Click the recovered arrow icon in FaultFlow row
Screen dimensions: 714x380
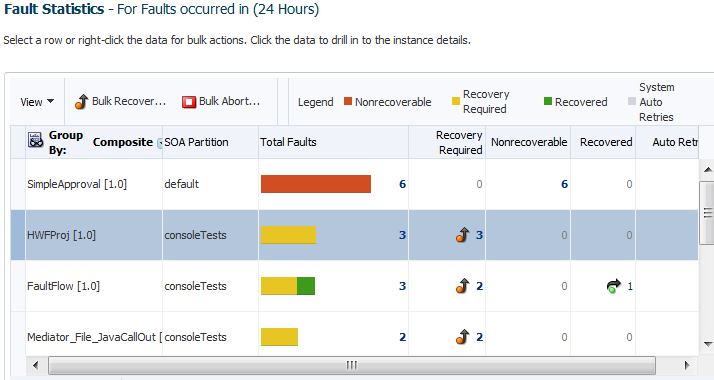tap(613, 286)
